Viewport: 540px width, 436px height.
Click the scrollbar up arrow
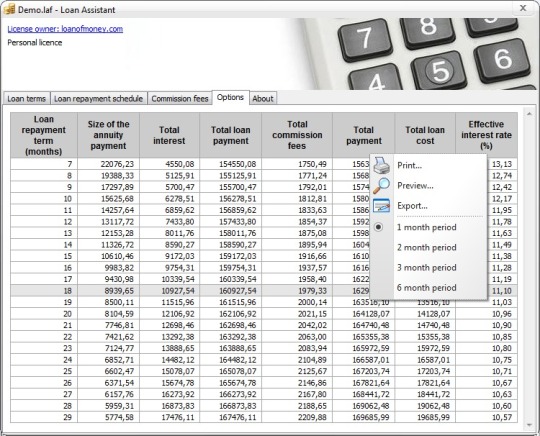529,114
